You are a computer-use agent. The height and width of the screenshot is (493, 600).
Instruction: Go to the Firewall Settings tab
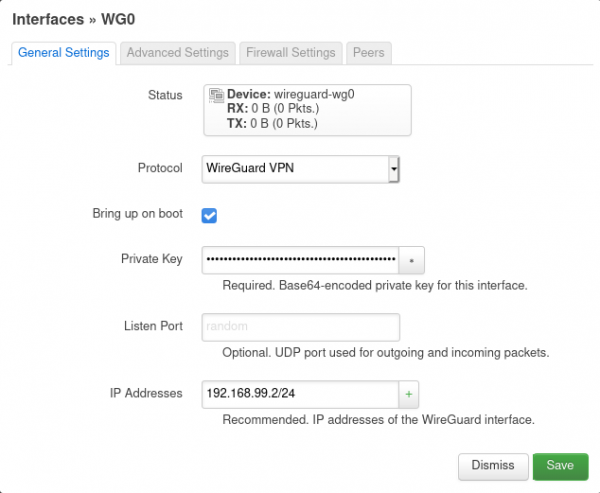[290, 53]
